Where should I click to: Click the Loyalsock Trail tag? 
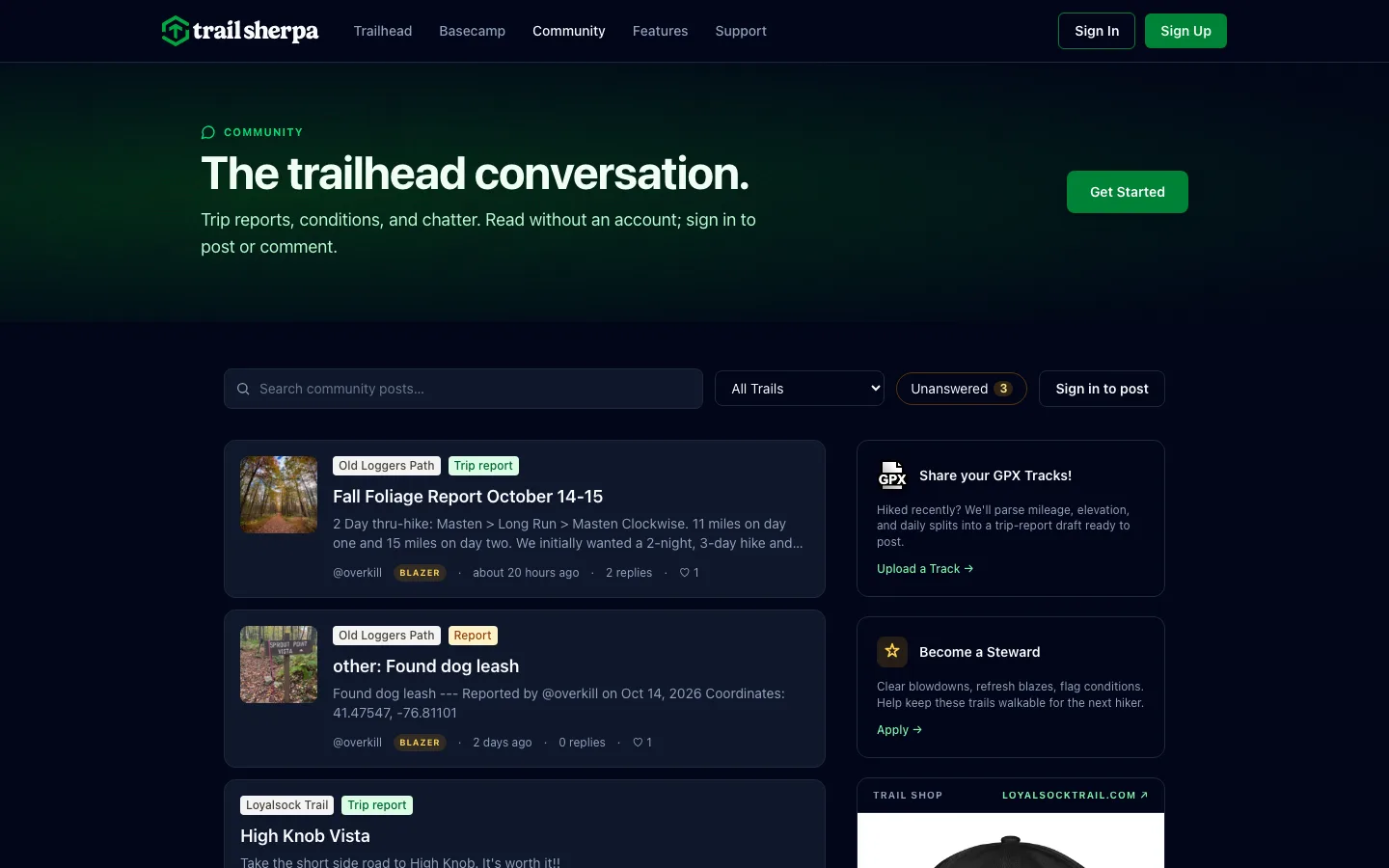point(287,805)
